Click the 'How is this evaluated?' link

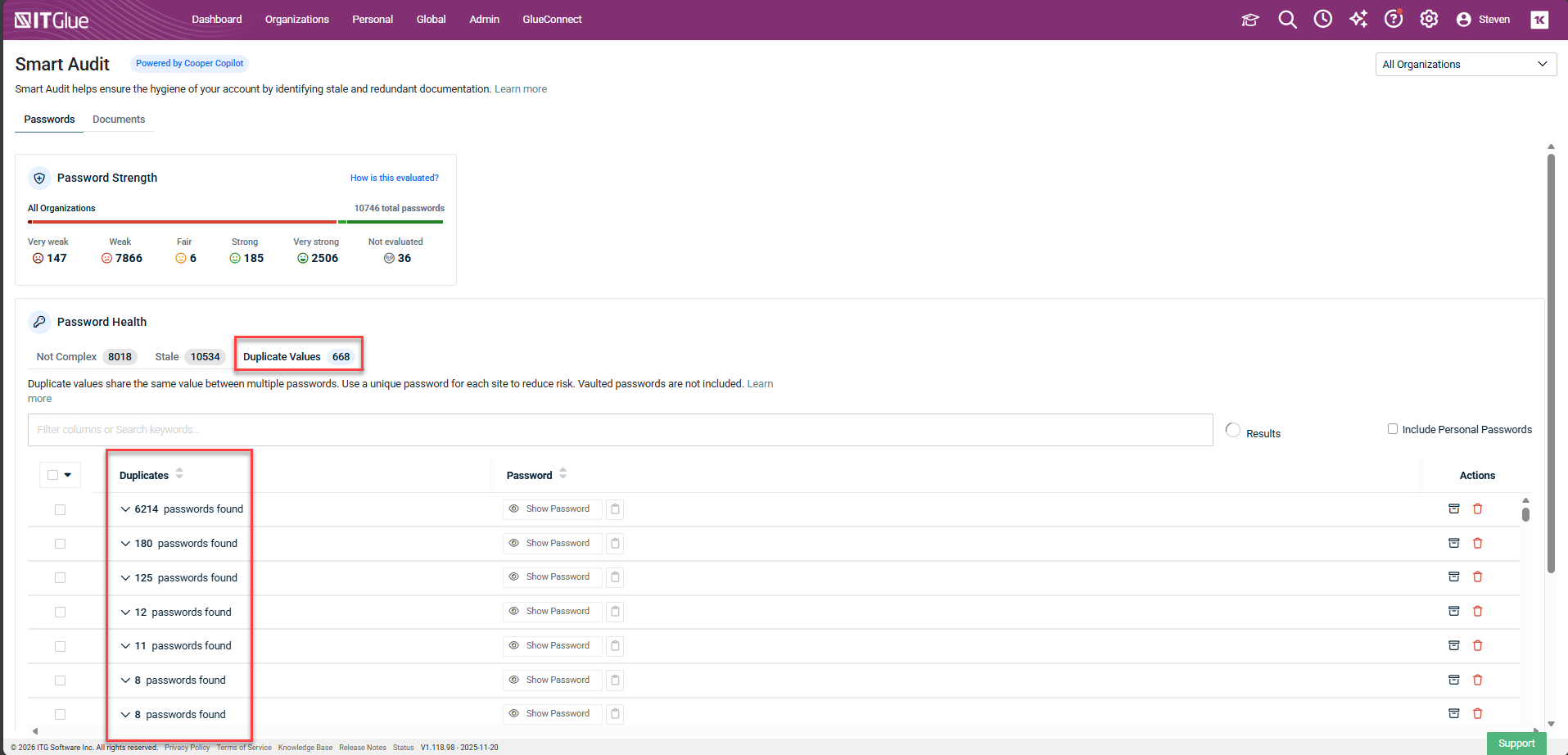(x=394, y=178)
